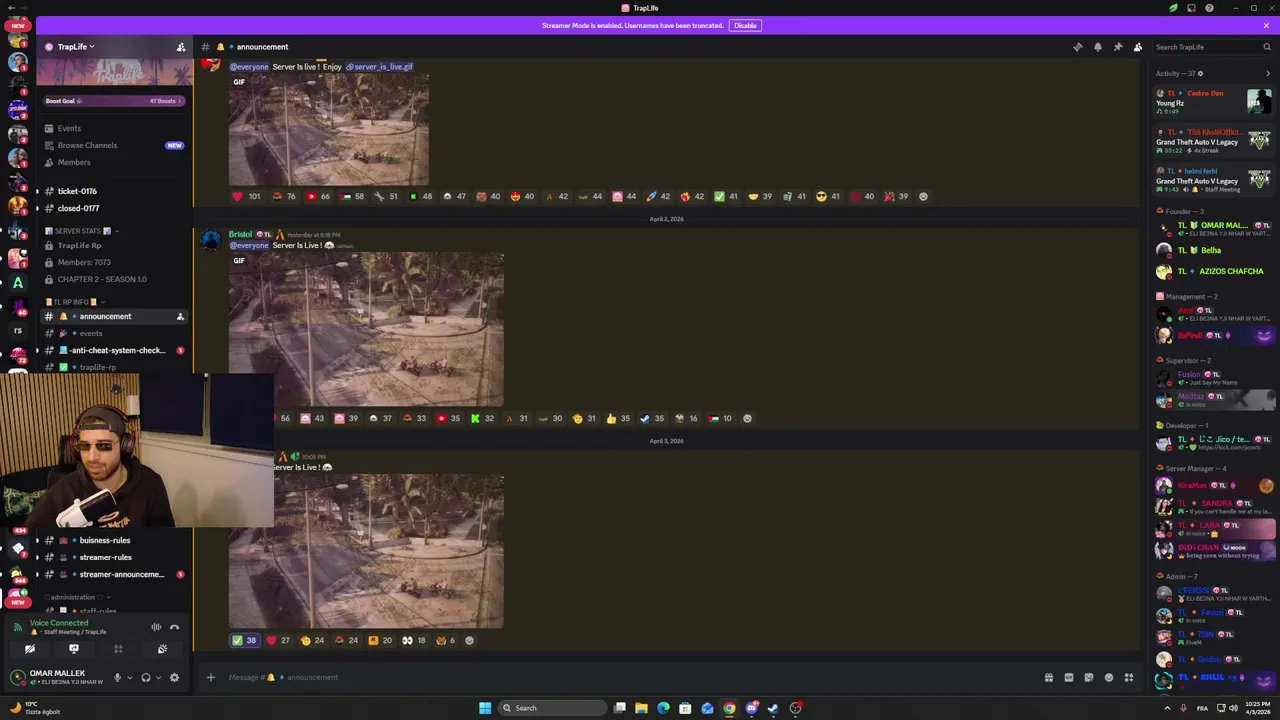The height and width of the screenshot is (720, 1280).
Task: Open Castro Don's Young Rz activity card
Action: point(1214,102)
